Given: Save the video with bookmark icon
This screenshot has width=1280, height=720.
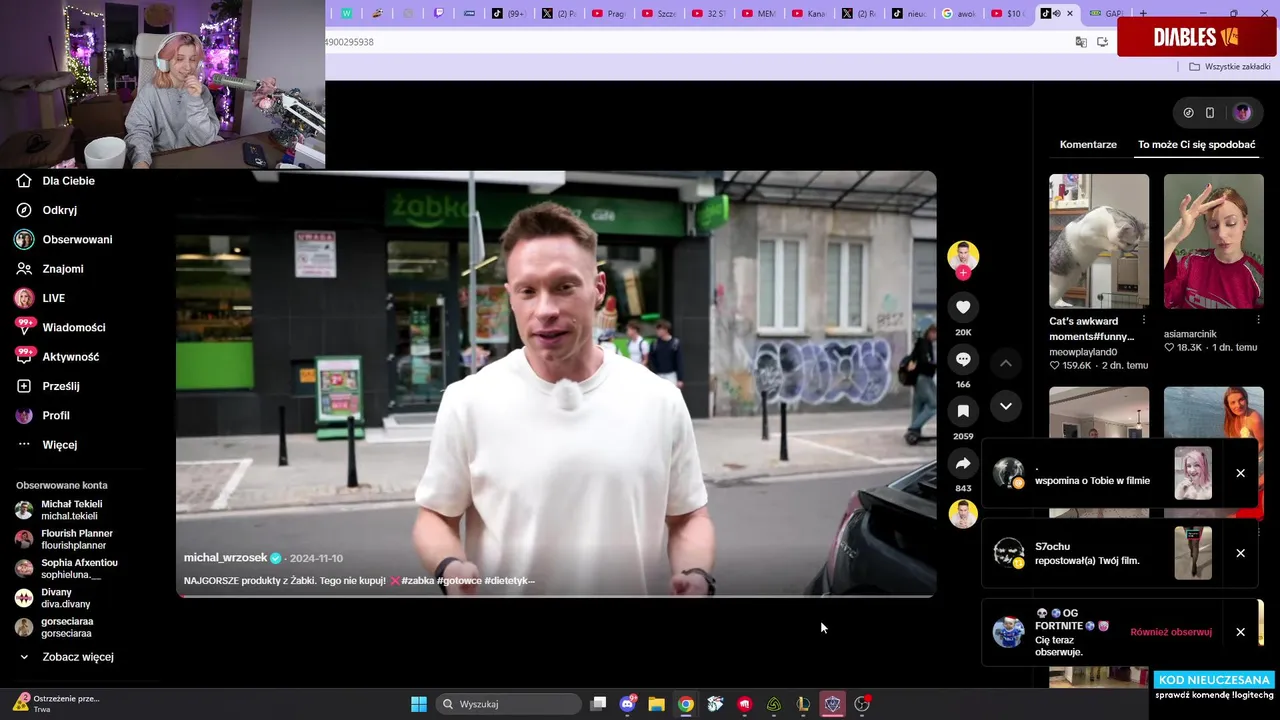Looking at the screenshot, I should (963, 411).
